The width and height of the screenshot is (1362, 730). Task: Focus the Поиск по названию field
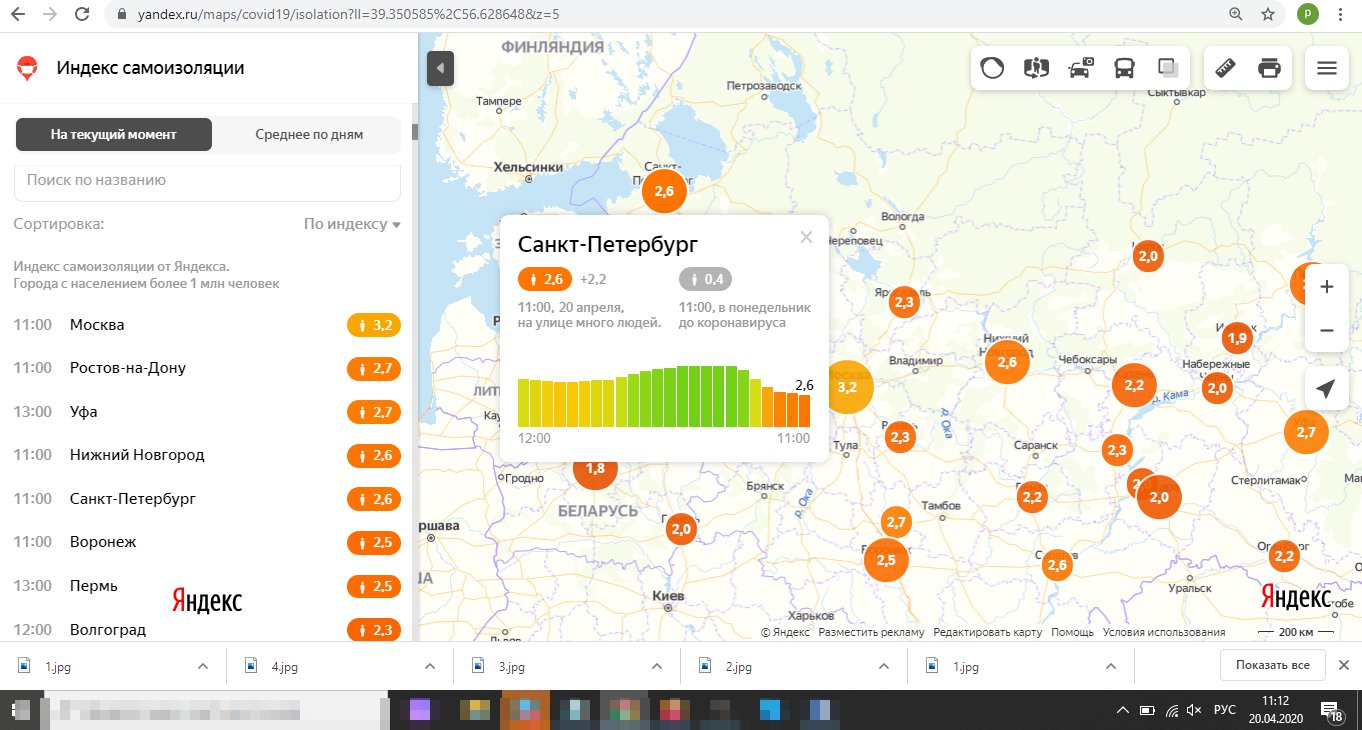207,181
